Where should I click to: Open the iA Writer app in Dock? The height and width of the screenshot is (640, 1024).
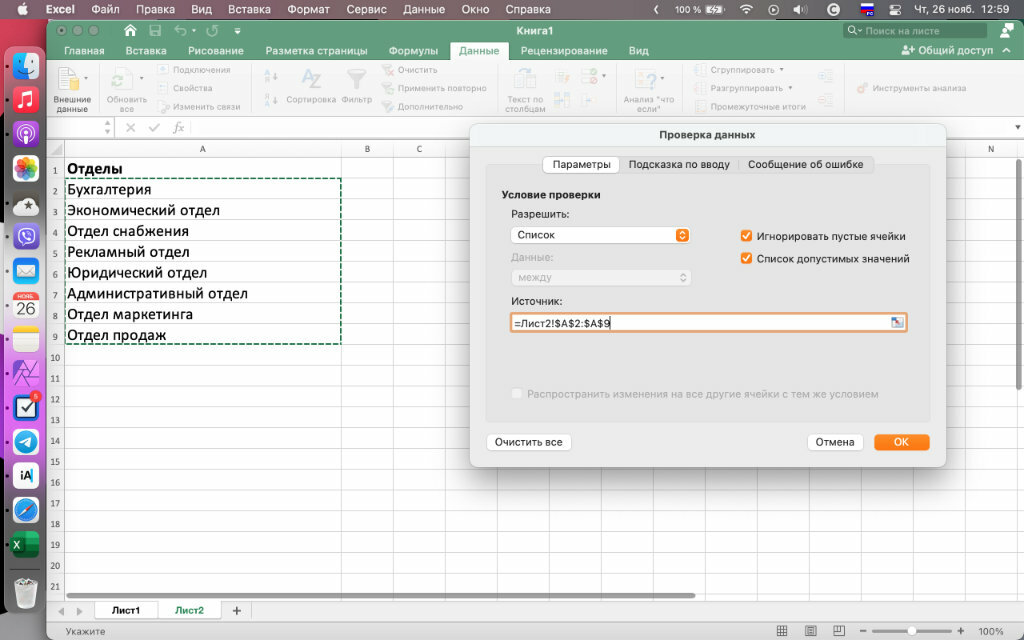(x=26, y=475)
